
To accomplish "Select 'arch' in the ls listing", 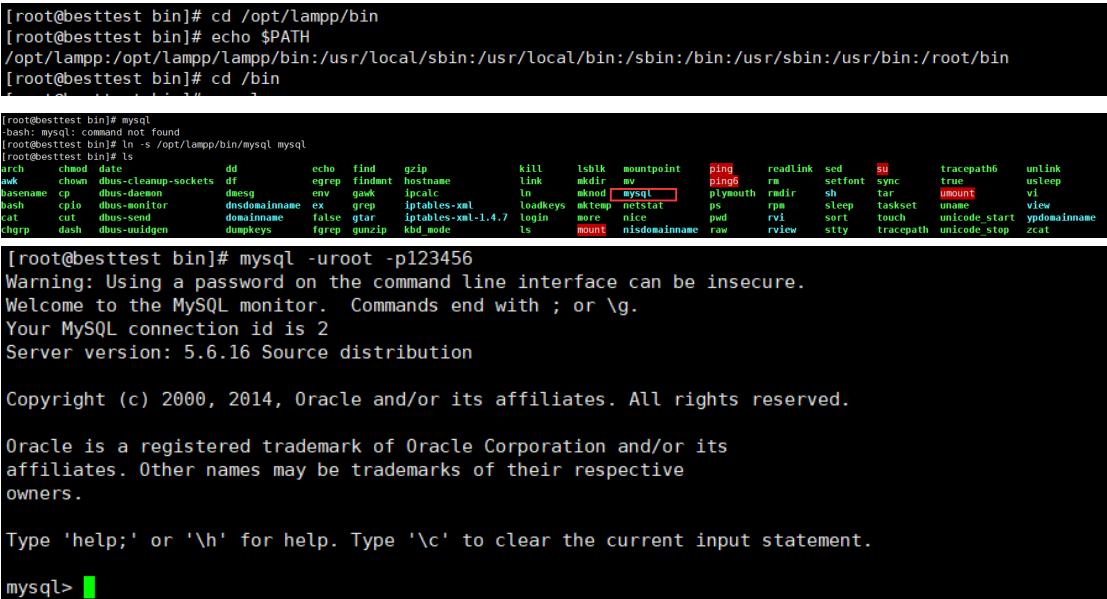I will click(13, 169).
